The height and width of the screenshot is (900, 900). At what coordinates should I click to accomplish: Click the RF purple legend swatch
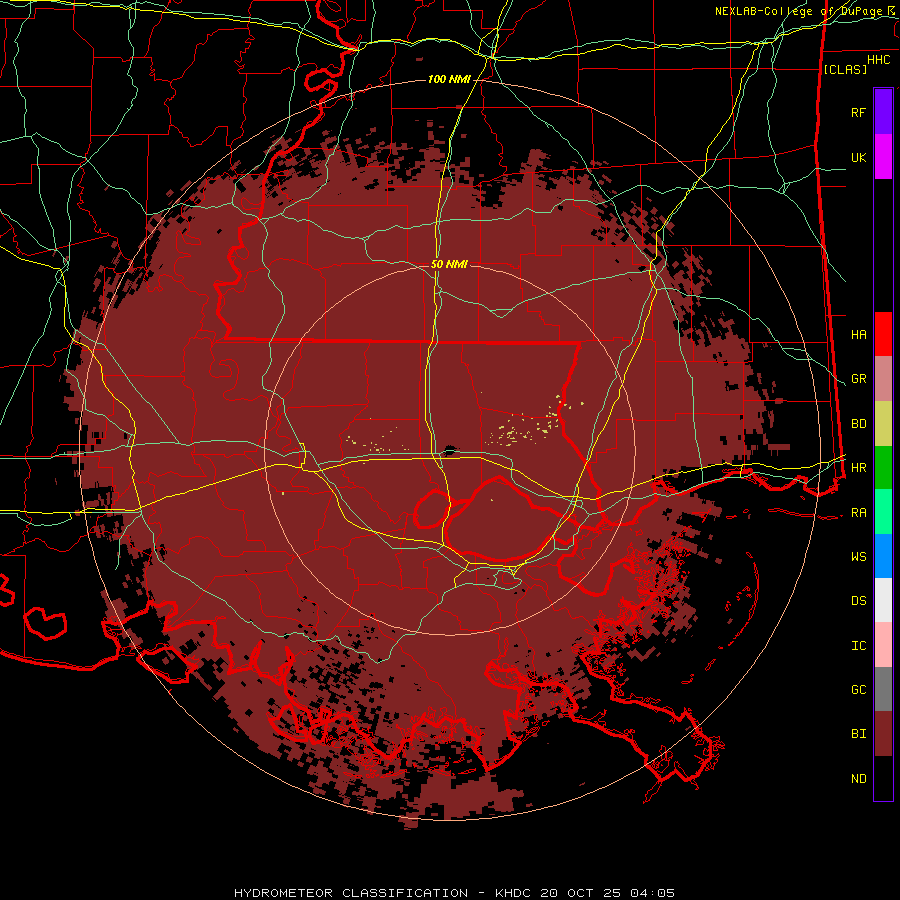tap(883, 112)
